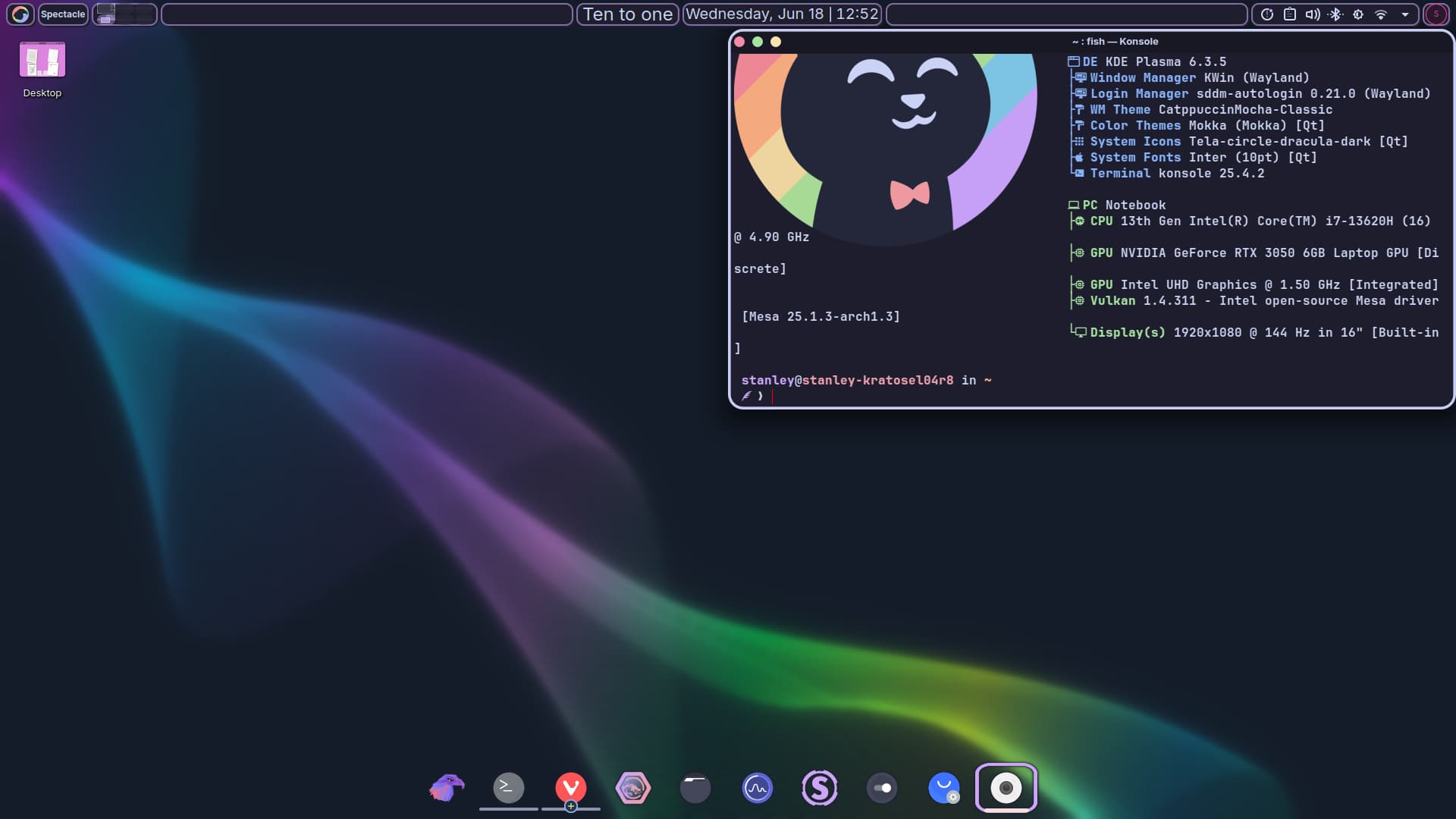
Task: Open notifications tray icon
Action: click(x=1267, y=14)
